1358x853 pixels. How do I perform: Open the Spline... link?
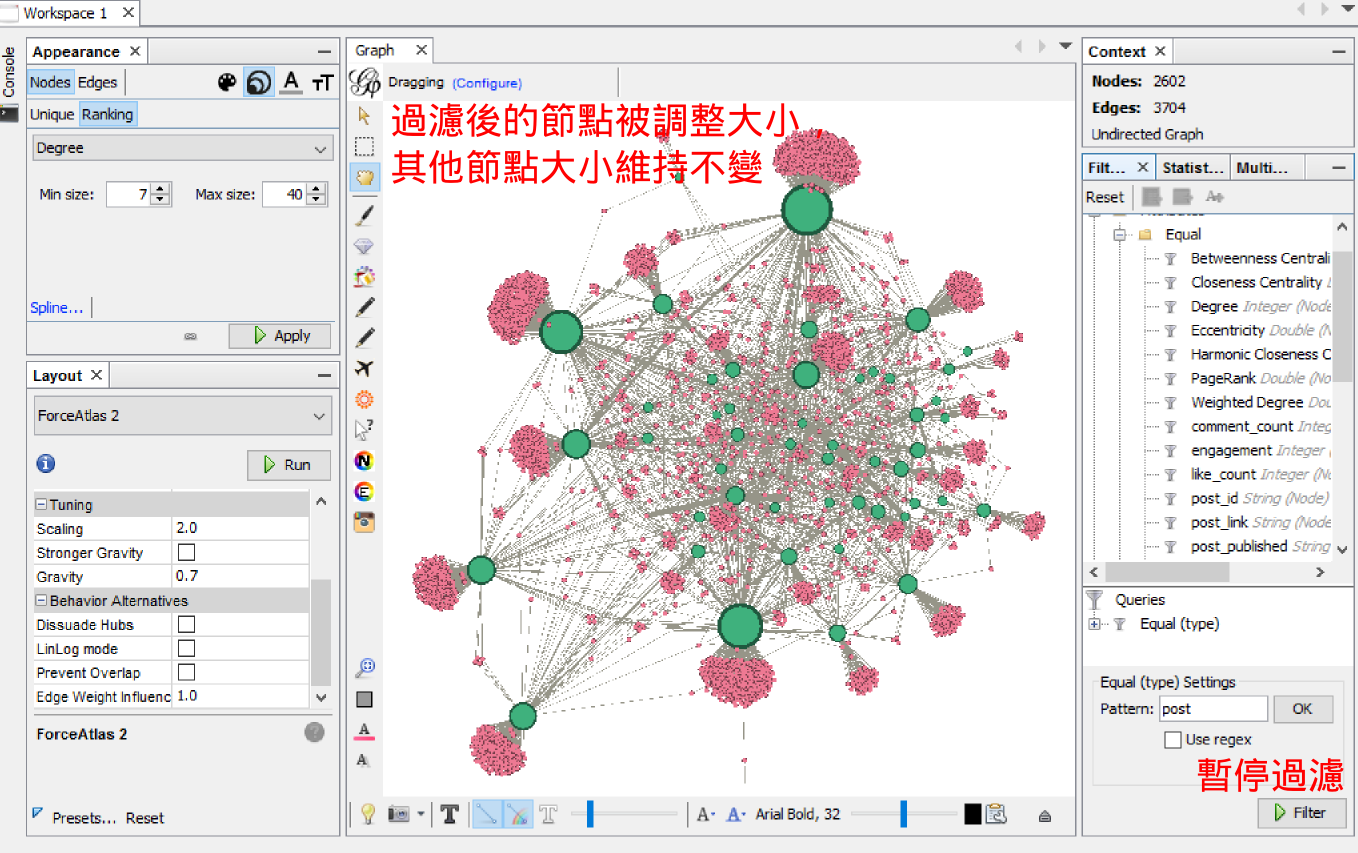click(x=57, y=308)
